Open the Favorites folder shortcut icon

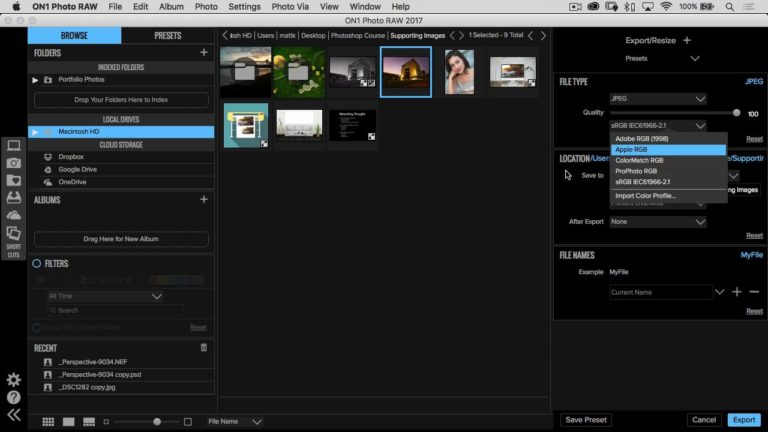tap(14, 180)
